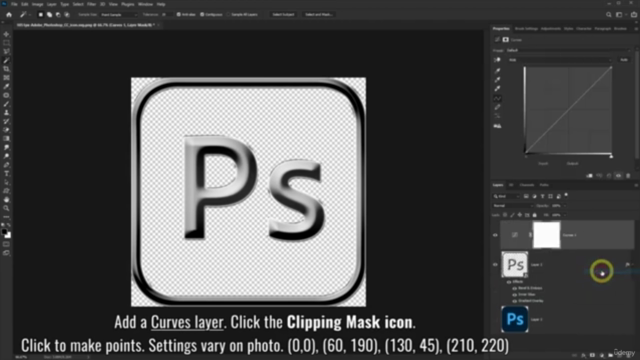
Task: Select Draw-to-modify pencil curve mode
Action: (497, 107)
